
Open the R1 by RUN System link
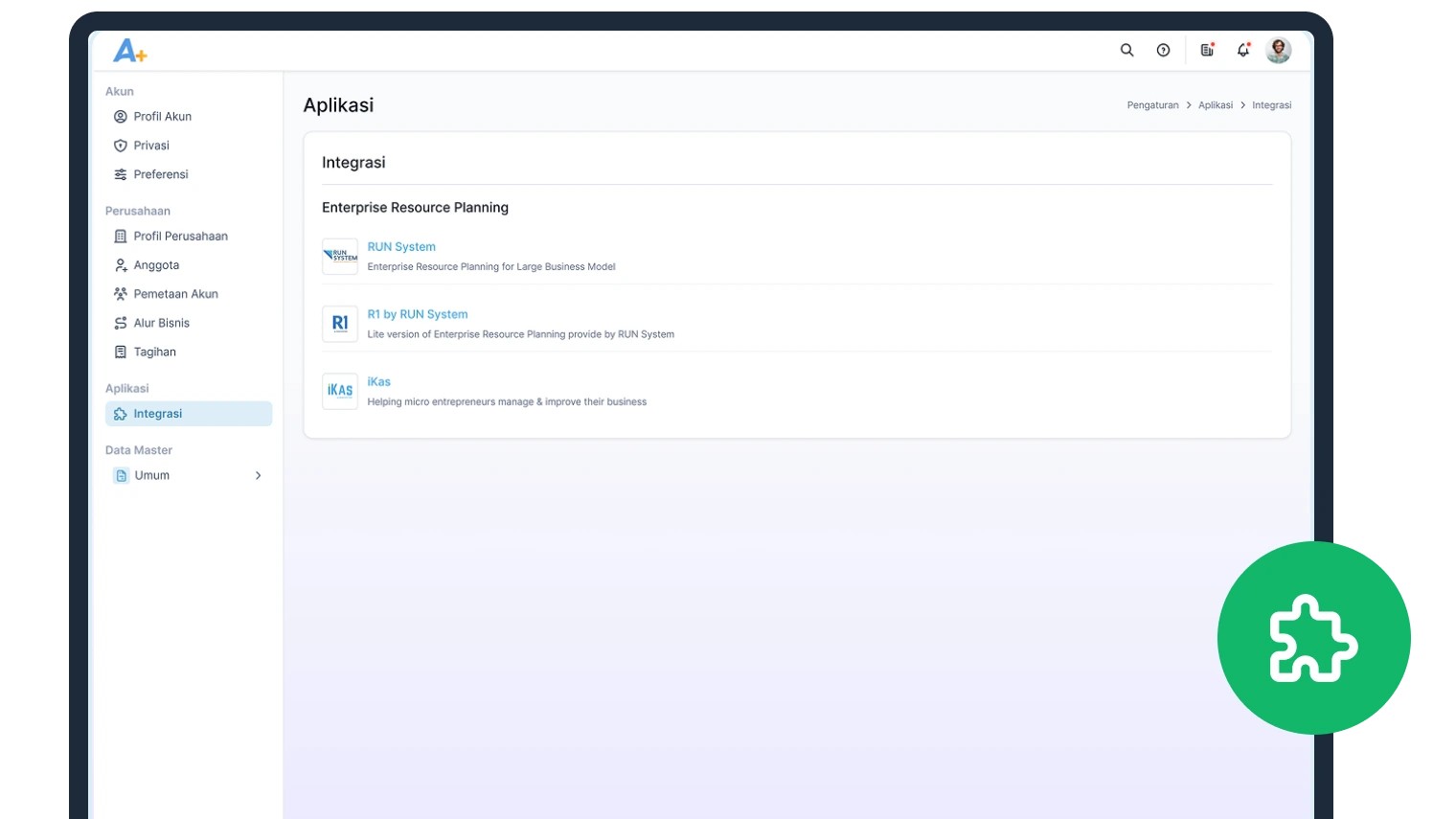(418, 314)
